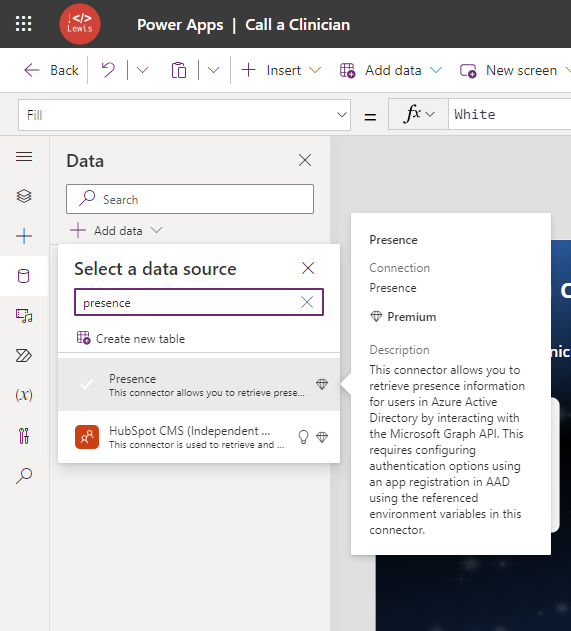Click the Presence premium diamond icon
This screenshot has height=631, width=571.
point(322,384)
